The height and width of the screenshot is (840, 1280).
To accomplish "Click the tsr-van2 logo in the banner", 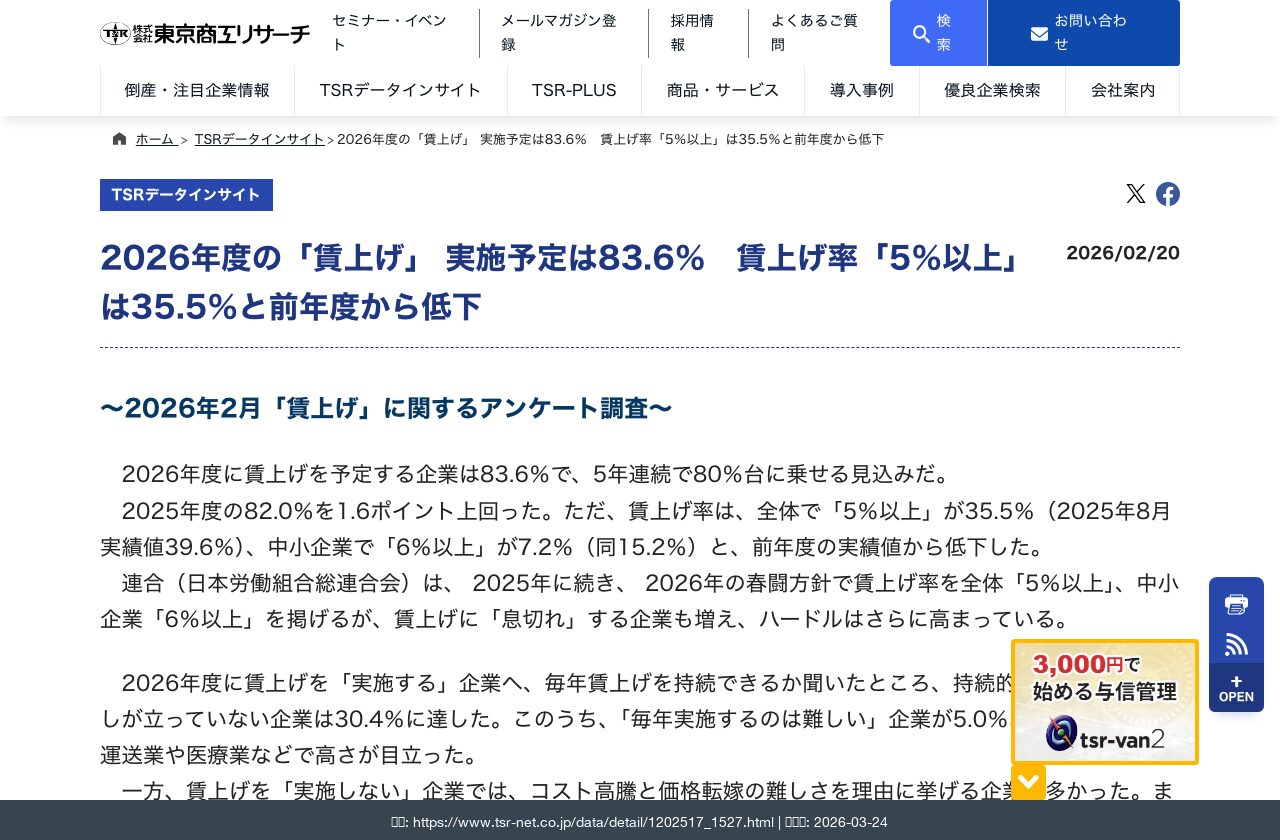I will (1105, 733).
